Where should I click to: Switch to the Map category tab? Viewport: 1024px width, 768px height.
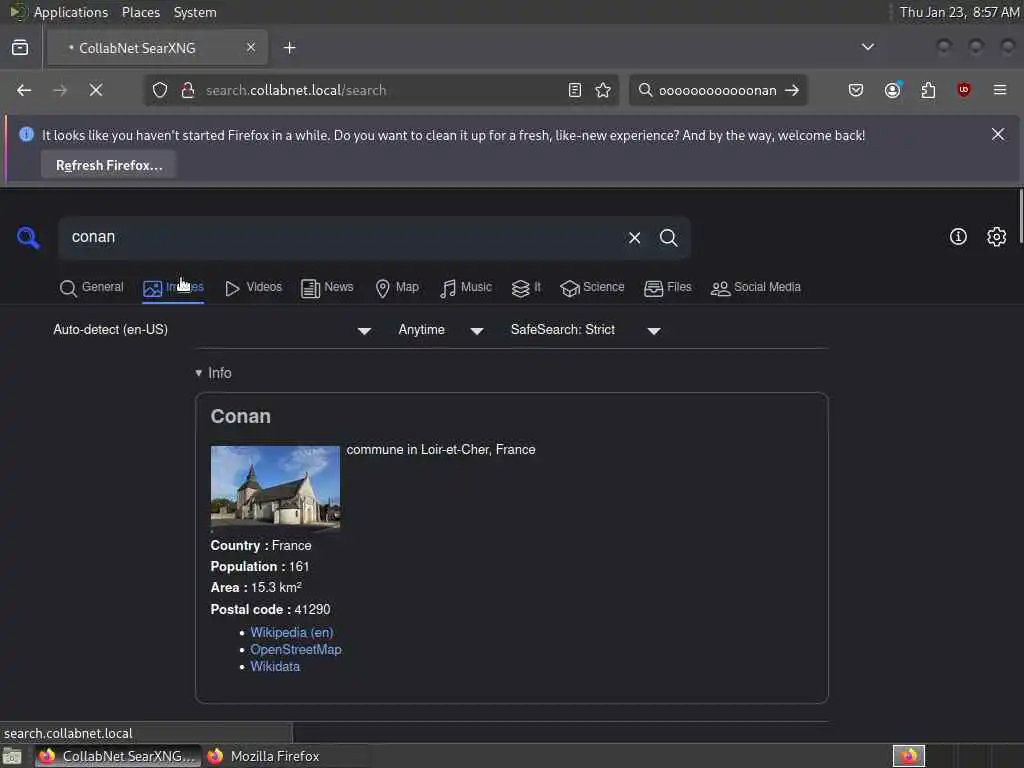(397, 287)
